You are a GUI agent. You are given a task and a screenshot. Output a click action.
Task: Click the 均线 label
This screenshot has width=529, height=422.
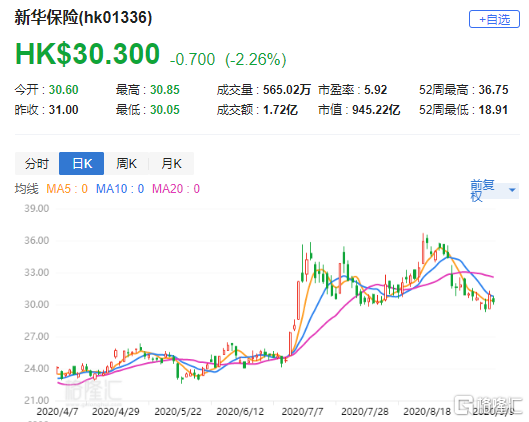(27, 189)
